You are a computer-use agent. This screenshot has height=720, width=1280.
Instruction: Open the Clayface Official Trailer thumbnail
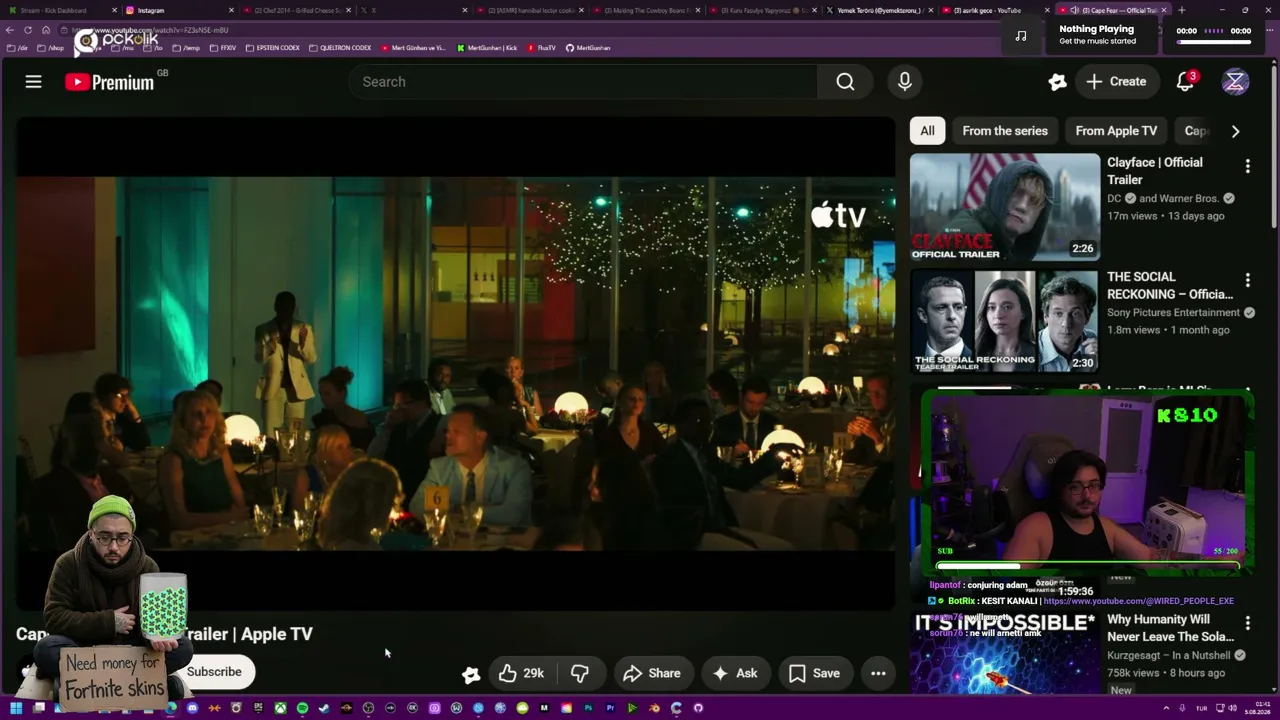1005,207
